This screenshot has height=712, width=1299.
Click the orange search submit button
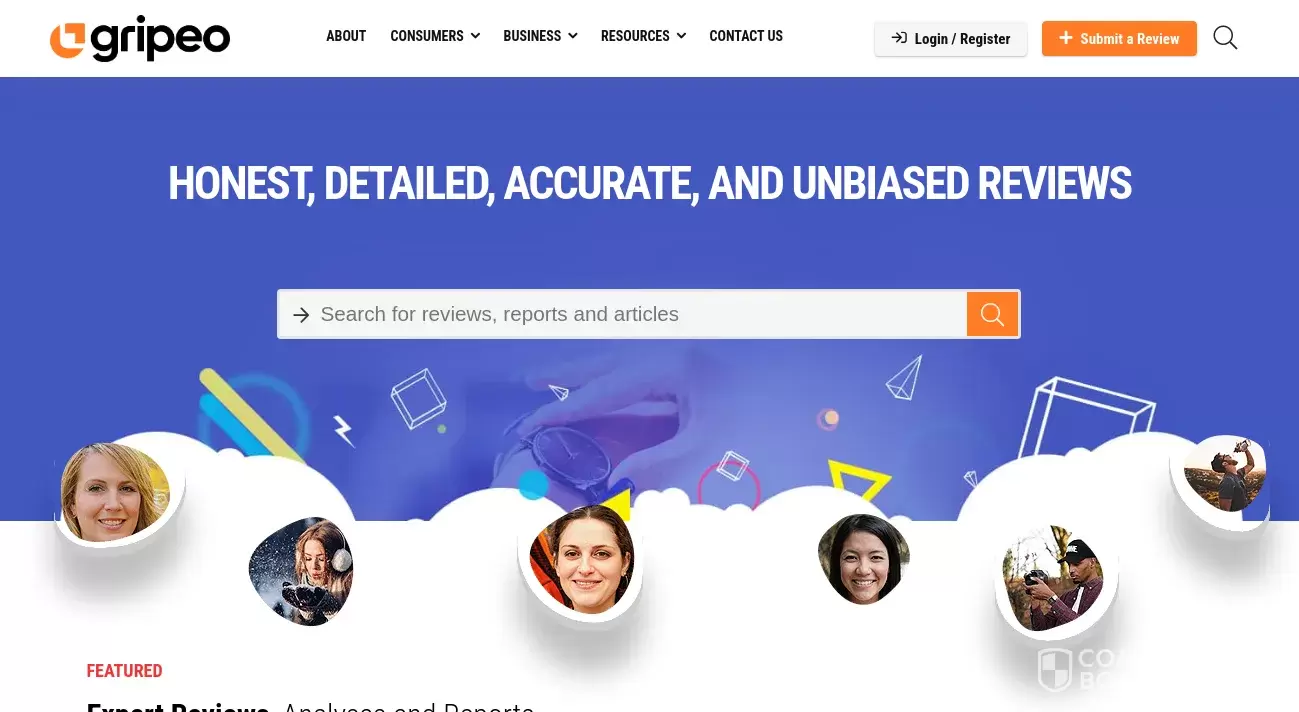[x=992, y=314]
